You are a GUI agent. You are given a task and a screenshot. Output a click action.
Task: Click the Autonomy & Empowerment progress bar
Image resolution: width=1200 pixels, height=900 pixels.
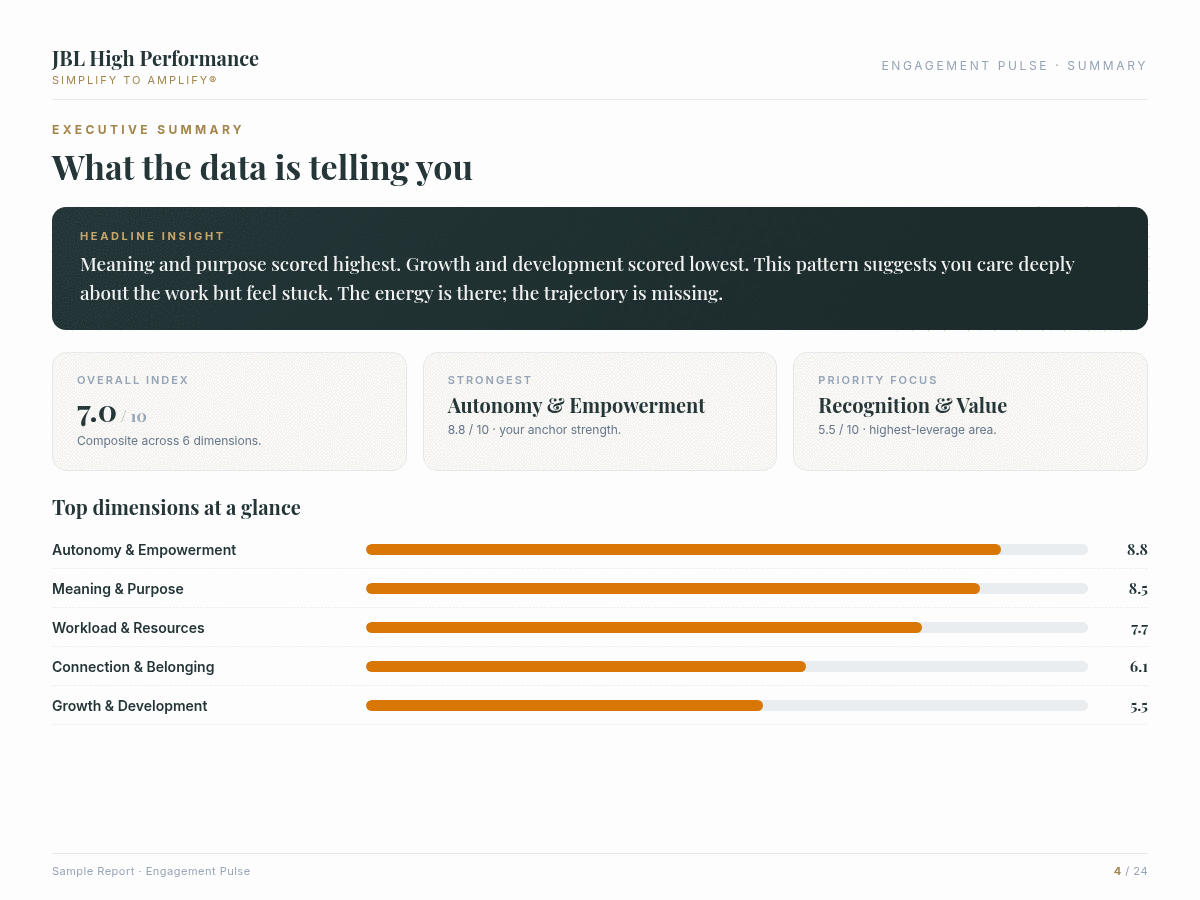click(x=727, y=550)
